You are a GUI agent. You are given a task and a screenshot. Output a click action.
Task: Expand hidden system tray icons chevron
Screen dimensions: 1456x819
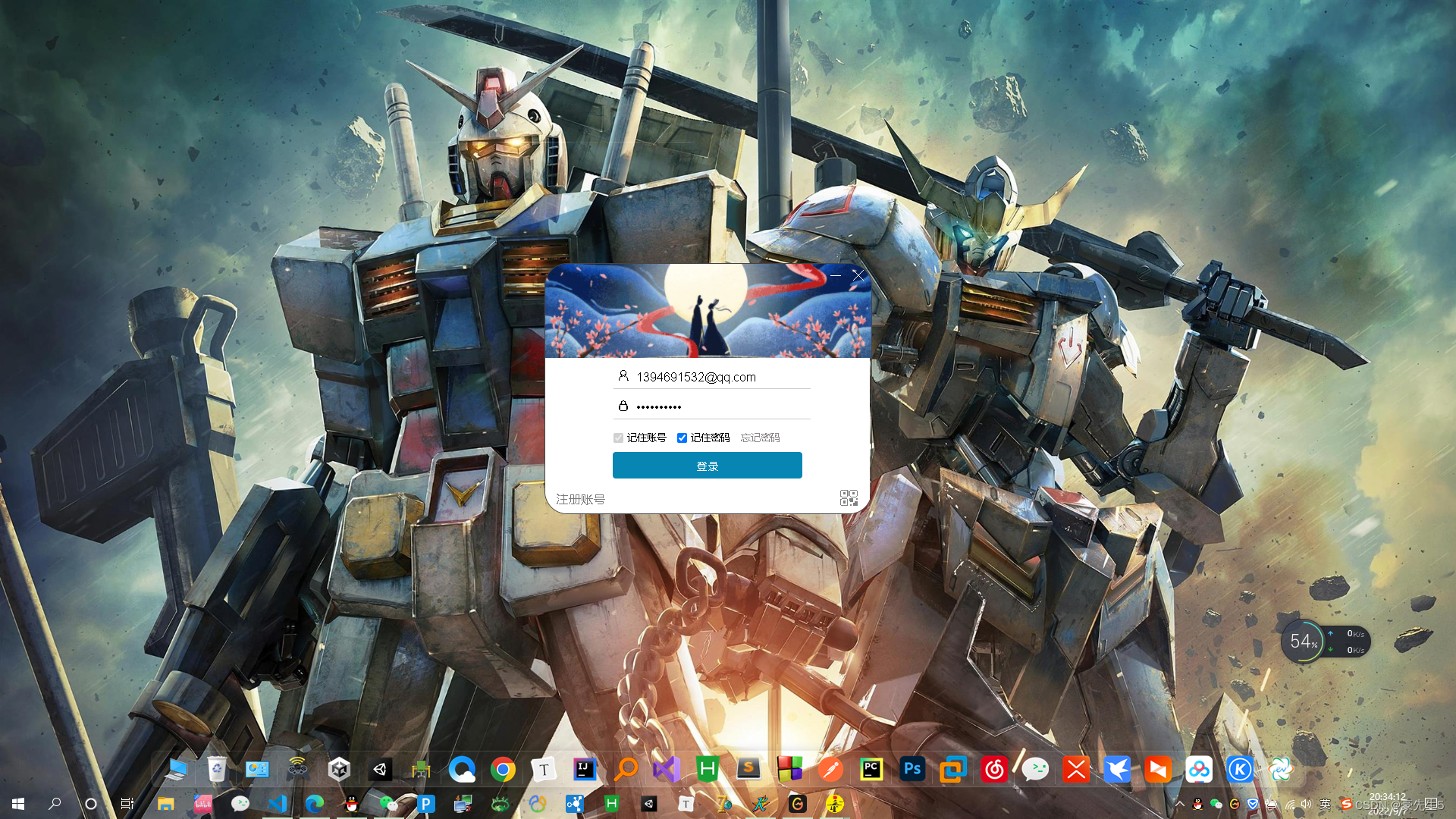pyautogui.click(x=1179, y=804)
